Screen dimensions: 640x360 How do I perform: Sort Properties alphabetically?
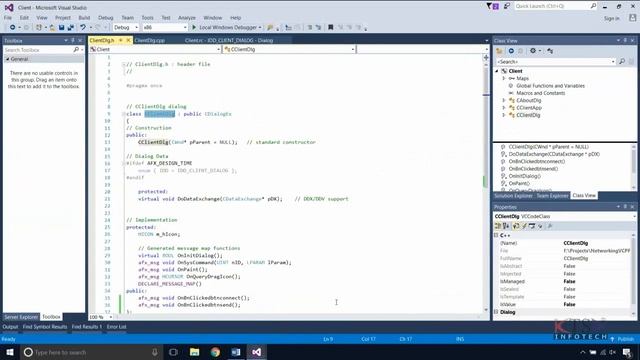[x=506, y=226]
